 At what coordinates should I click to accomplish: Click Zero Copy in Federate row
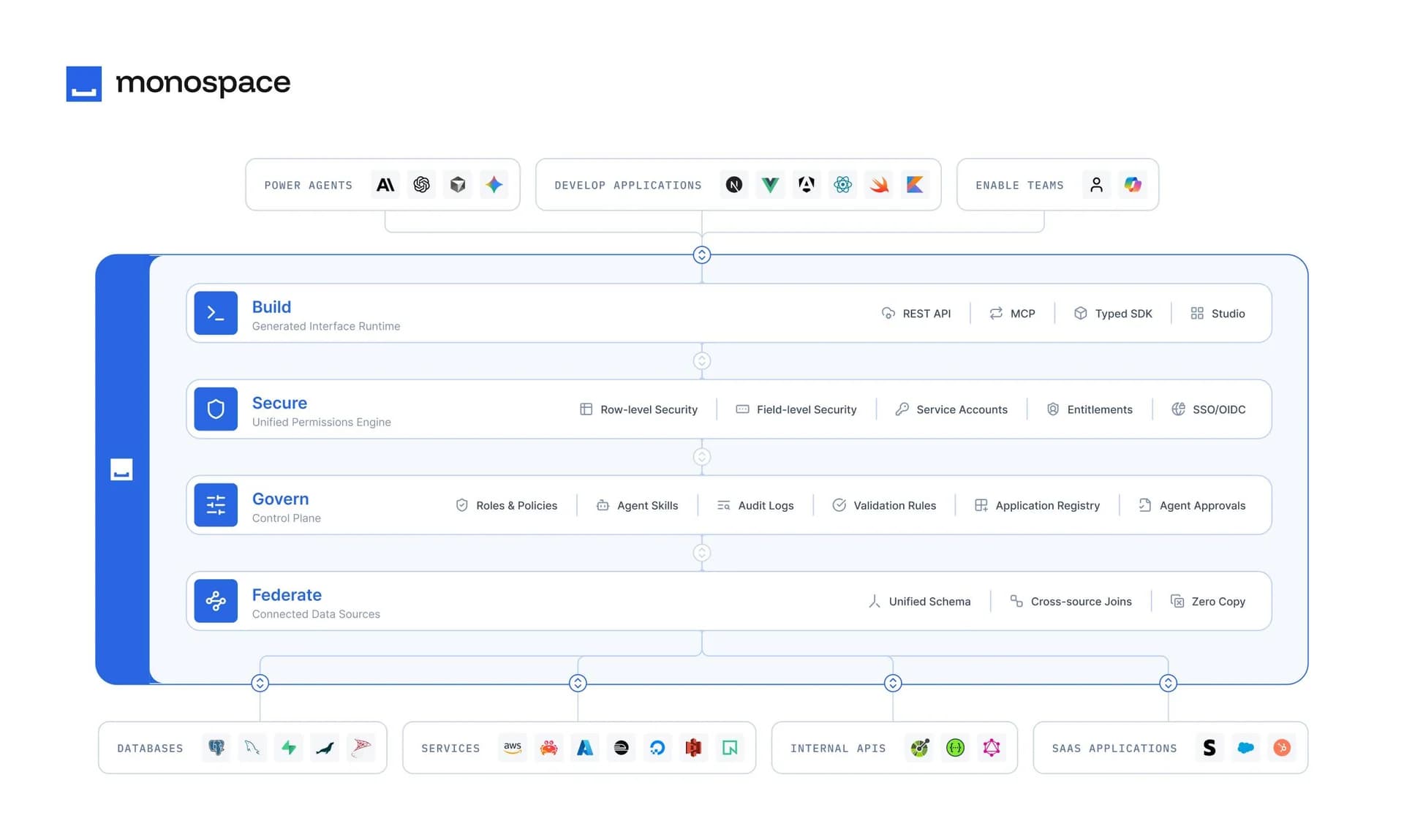1208,601
